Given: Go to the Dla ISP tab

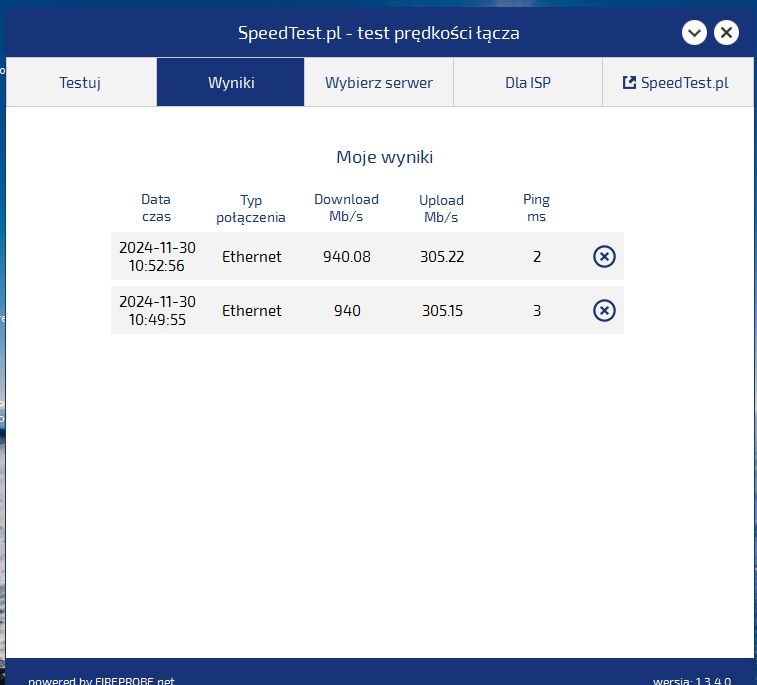Looking at the screenshot, I should click(528, 82).
